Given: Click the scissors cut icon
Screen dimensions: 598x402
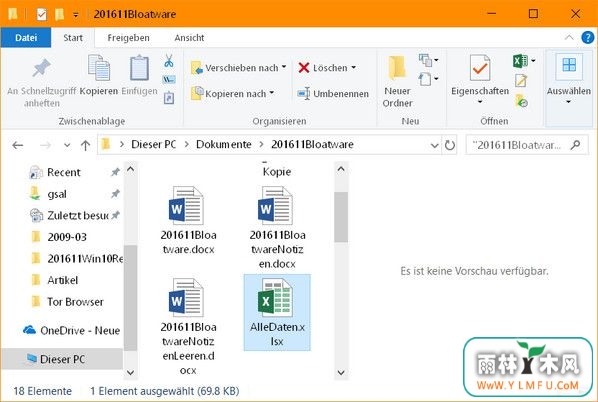Looking at the screenshot, I should tap(169, 61).
